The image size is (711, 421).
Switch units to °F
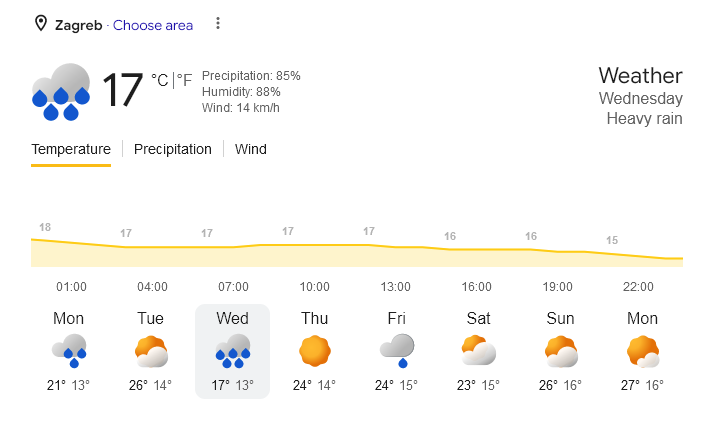click(184, 80)
